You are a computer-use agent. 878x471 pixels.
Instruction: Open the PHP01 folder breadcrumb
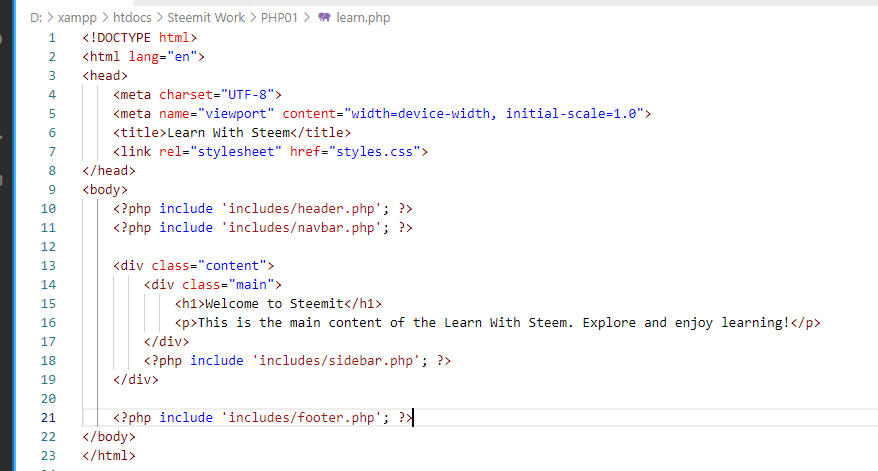point(279,18)
